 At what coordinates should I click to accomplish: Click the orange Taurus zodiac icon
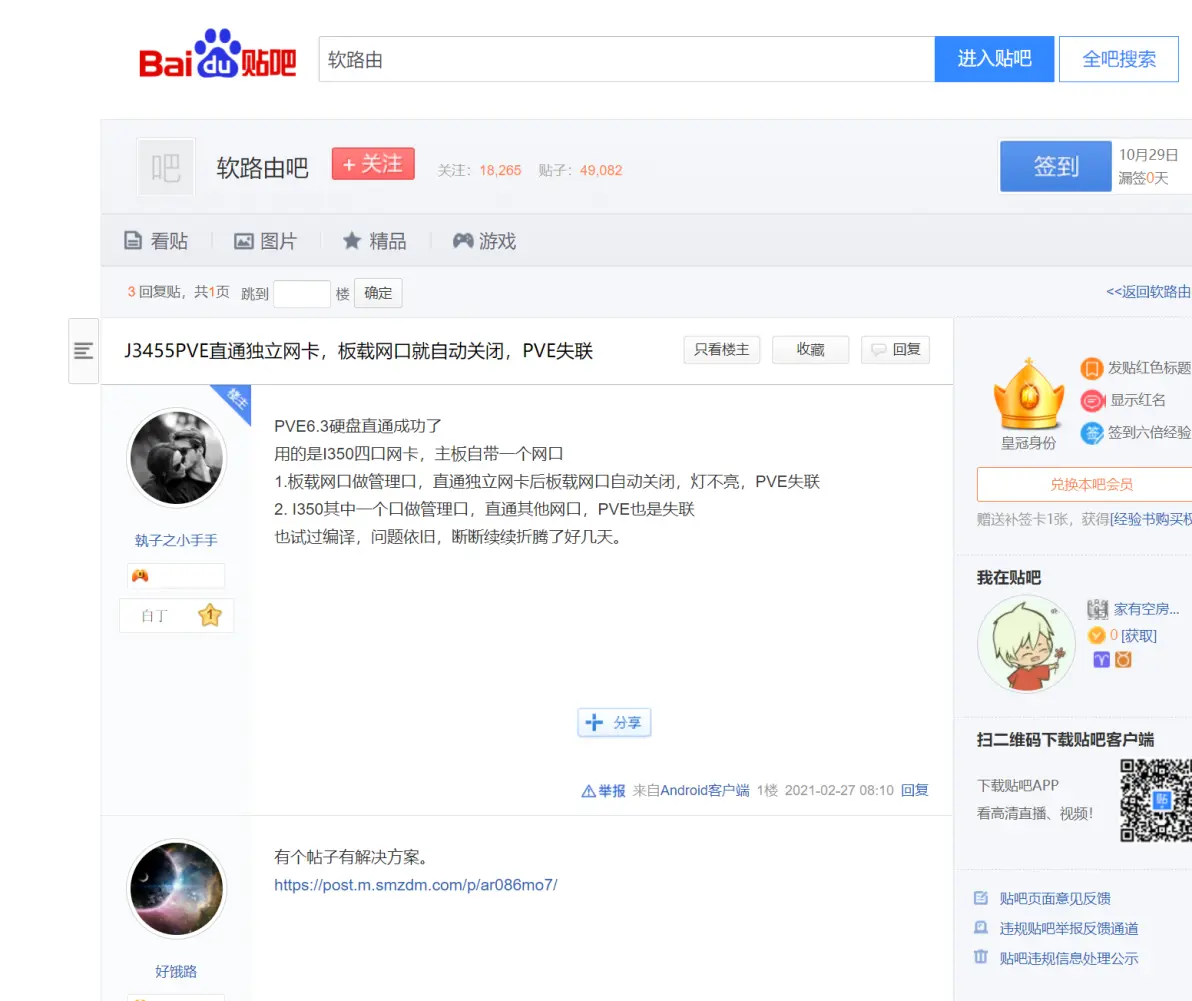[1123, 659]
